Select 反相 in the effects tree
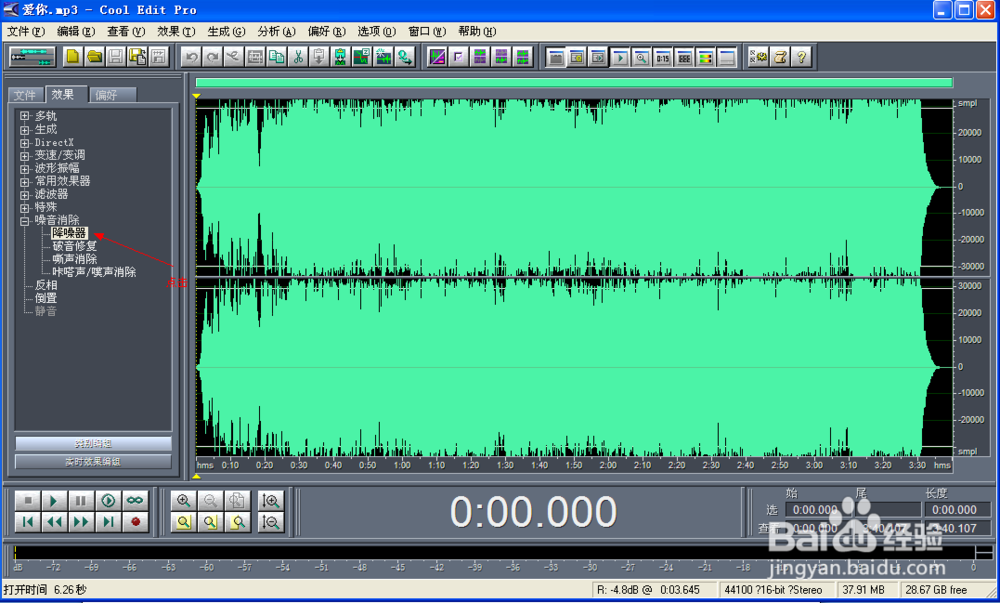 46,285
